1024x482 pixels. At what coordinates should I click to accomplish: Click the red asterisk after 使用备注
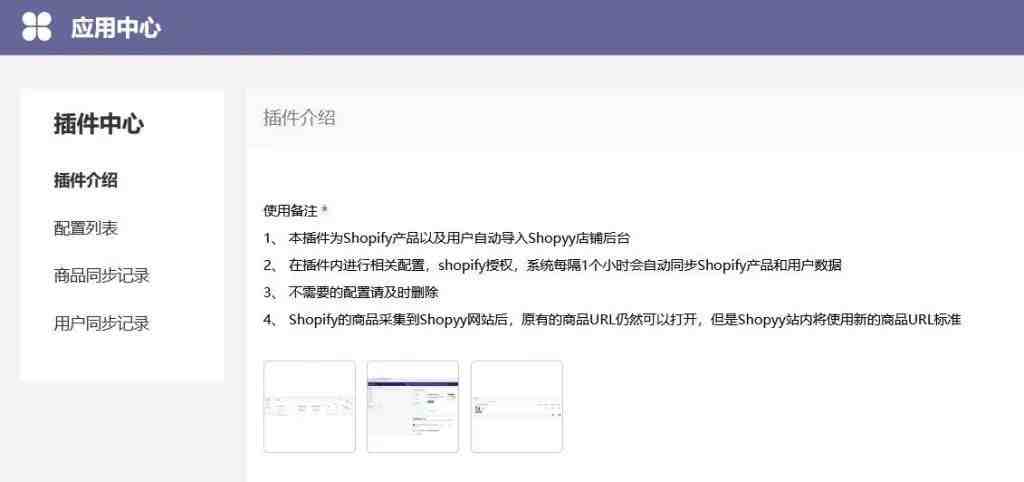pos(325,211)
